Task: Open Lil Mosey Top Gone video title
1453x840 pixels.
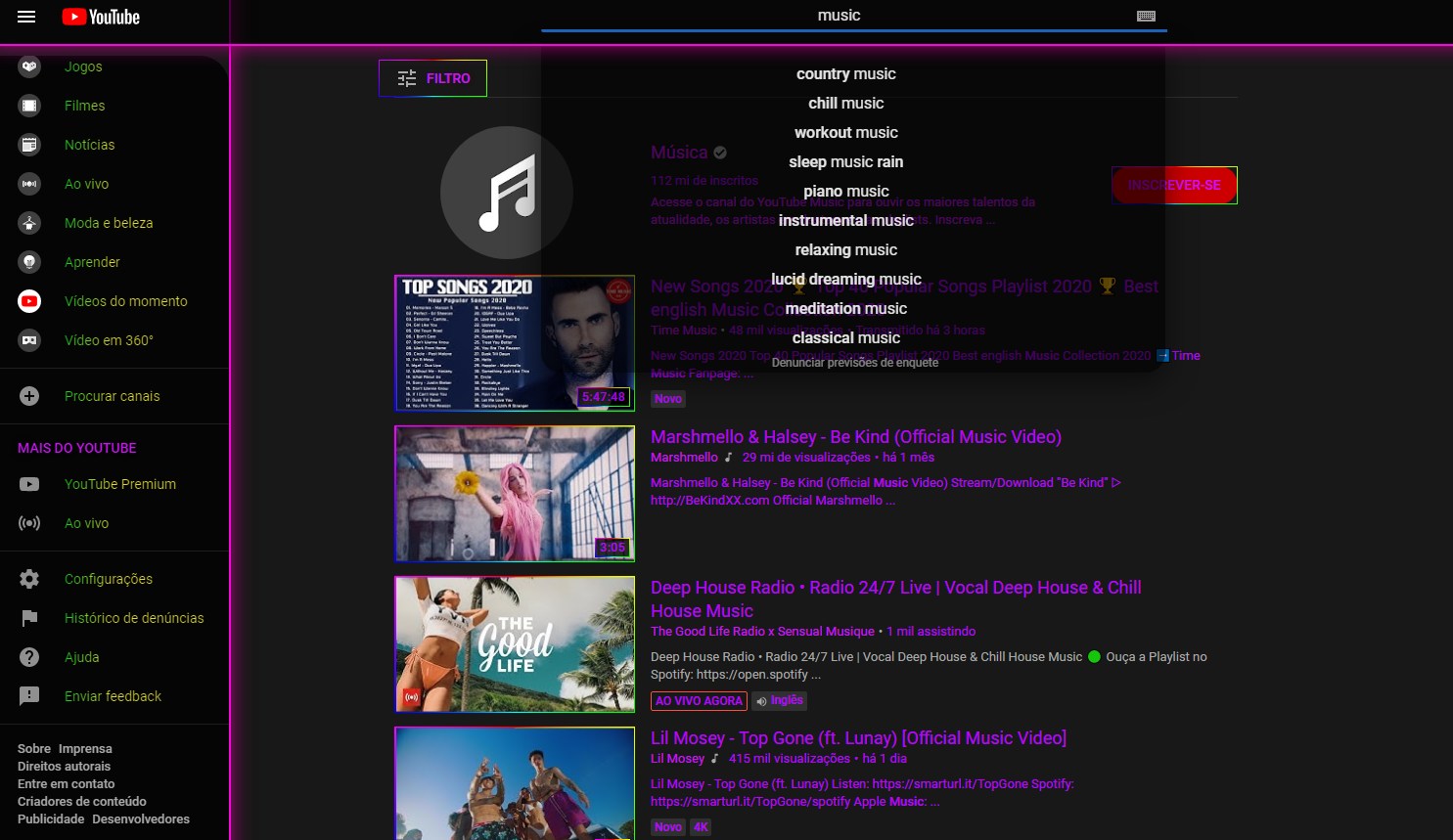Action: point(858,738)
